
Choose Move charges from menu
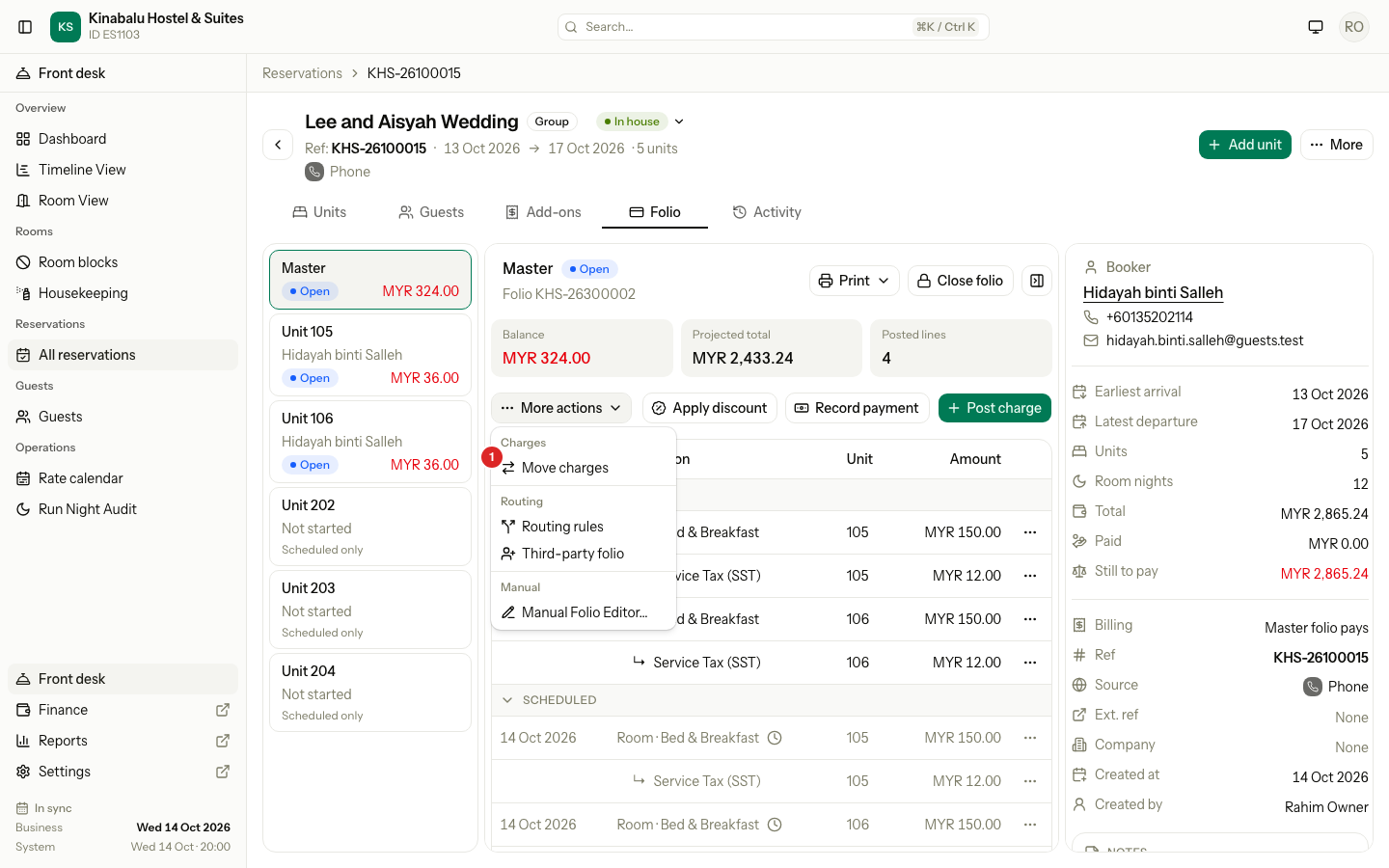coord(583,468)
